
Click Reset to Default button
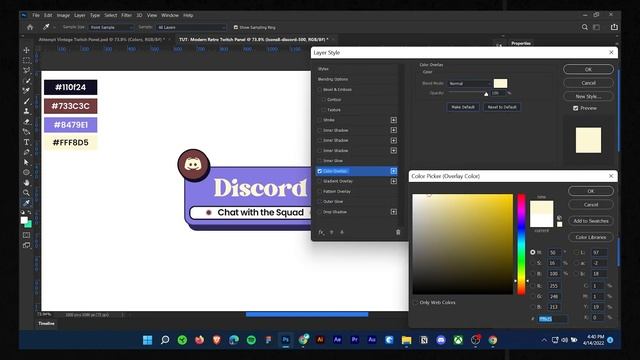[x=502, y=107]
